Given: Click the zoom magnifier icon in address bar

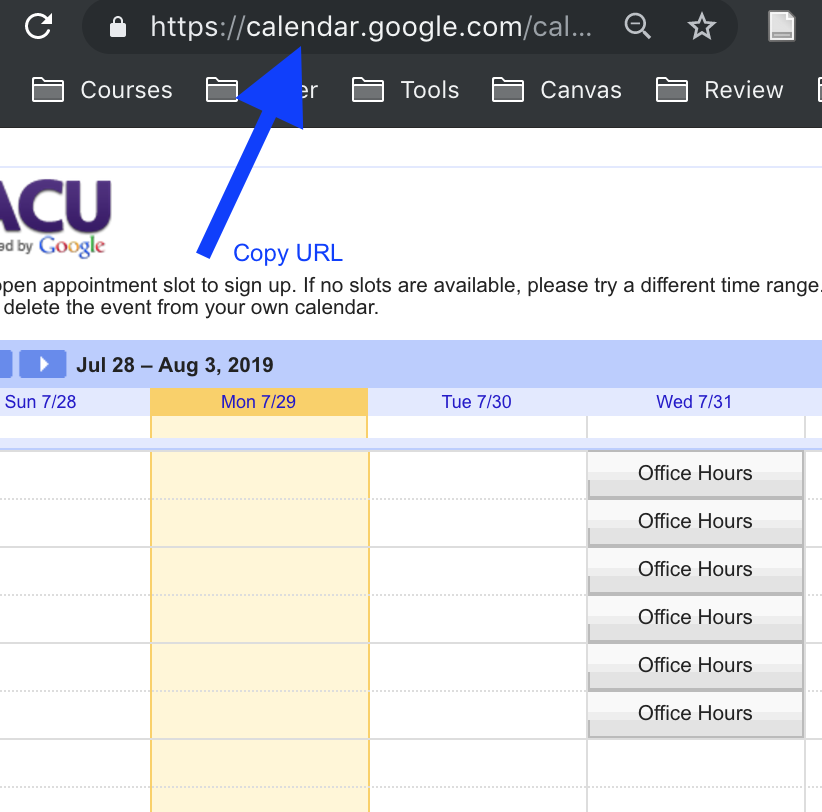Looking at the screenshot, I should point(637,27).
